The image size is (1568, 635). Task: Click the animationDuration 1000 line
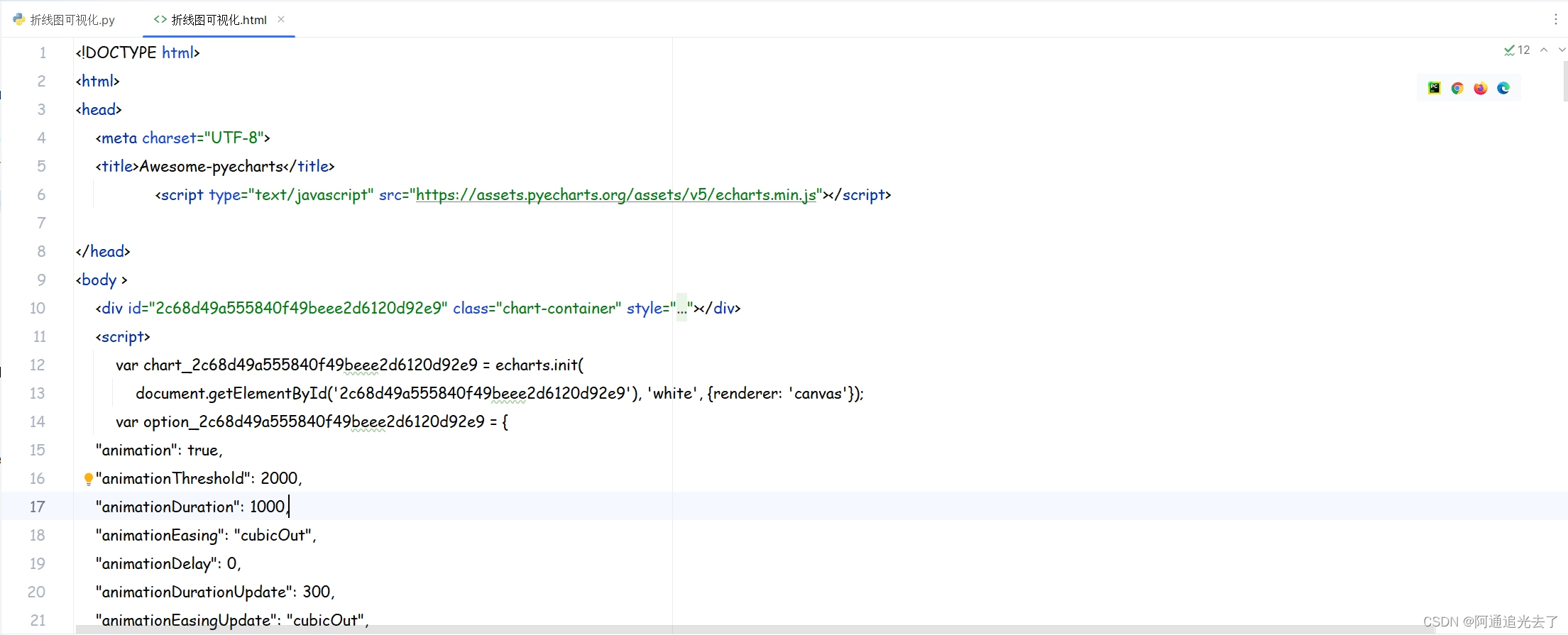(x=192, y=507)
